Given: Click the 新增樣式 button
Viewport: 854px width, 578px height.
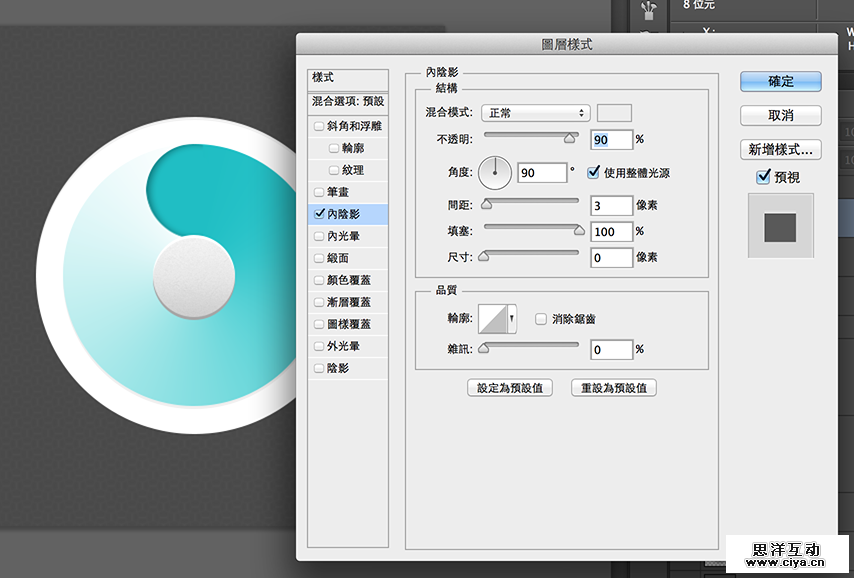Looking at the screenshot, I should 782,148.
